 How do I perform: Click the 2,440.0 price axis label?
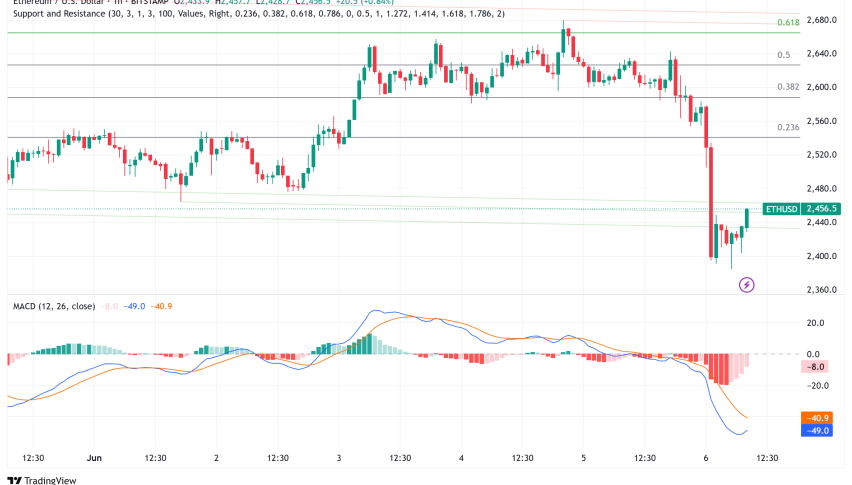(821, 222)
